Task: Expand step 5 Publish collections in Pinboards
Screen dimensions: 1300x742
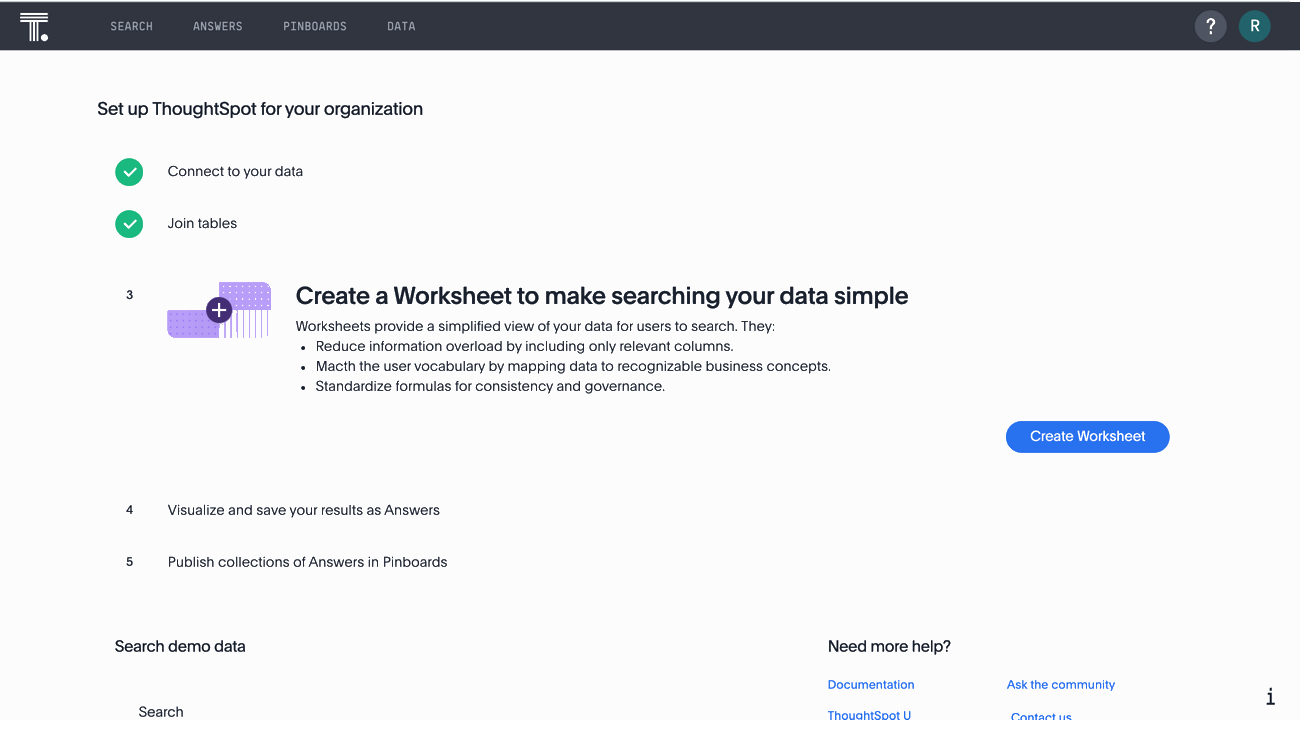Action: (x=307, y=562)
